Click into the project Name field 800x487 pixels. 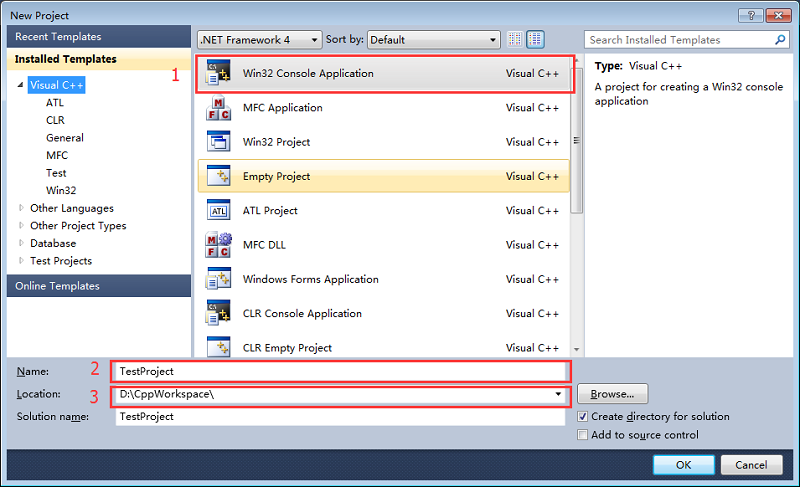(340, 371)
